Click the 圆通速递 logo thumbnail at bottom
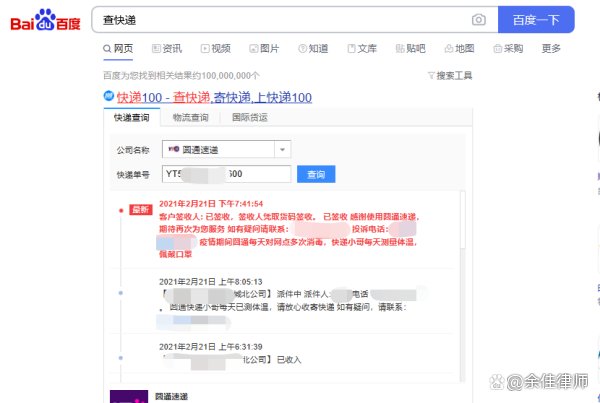The image size is (600, 403). click(x=129, y=396)
